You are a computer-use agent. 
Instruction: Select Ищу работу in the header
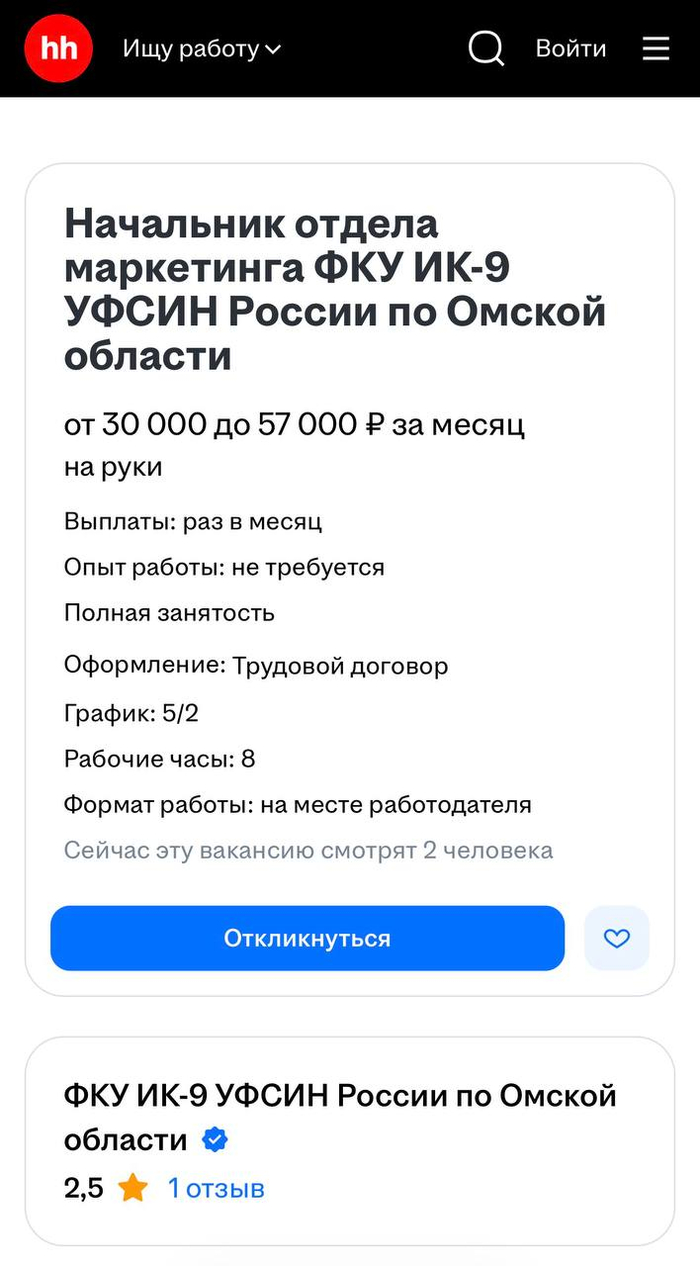pos(195,48)
